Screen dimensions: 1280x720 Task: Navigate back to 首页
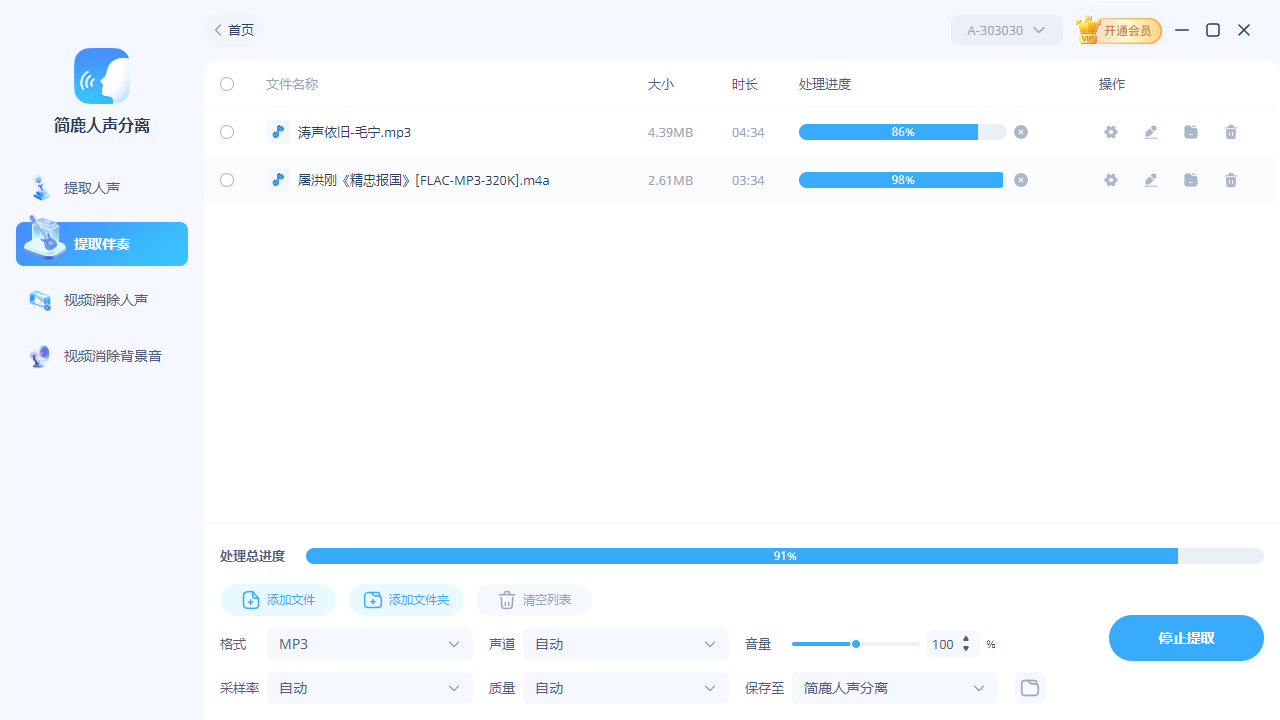click(x=233, y=30)
